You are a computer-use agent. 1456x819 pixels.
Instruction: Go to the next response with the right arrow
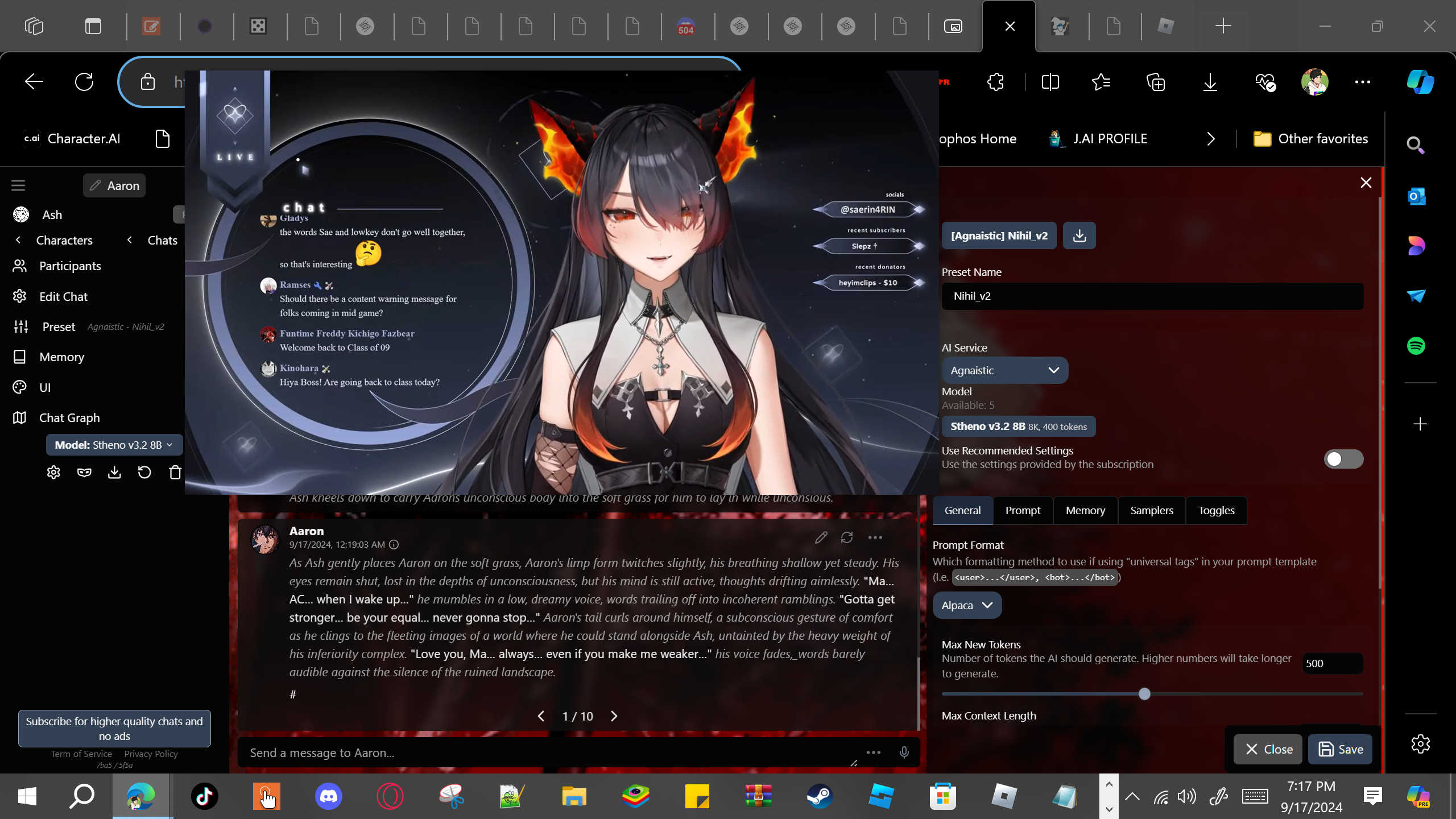coord(614,716)
